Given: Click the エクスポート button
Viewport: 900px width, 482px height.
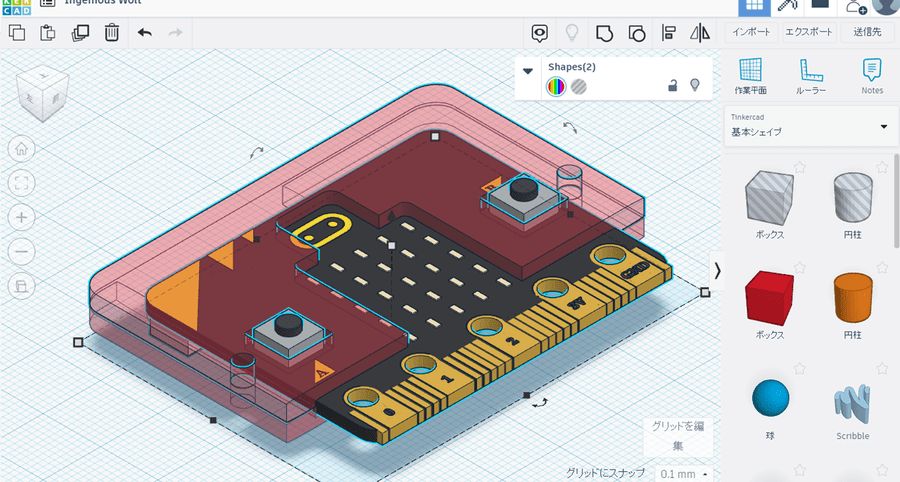Looking at the screenshot, I should pos(809,32).
